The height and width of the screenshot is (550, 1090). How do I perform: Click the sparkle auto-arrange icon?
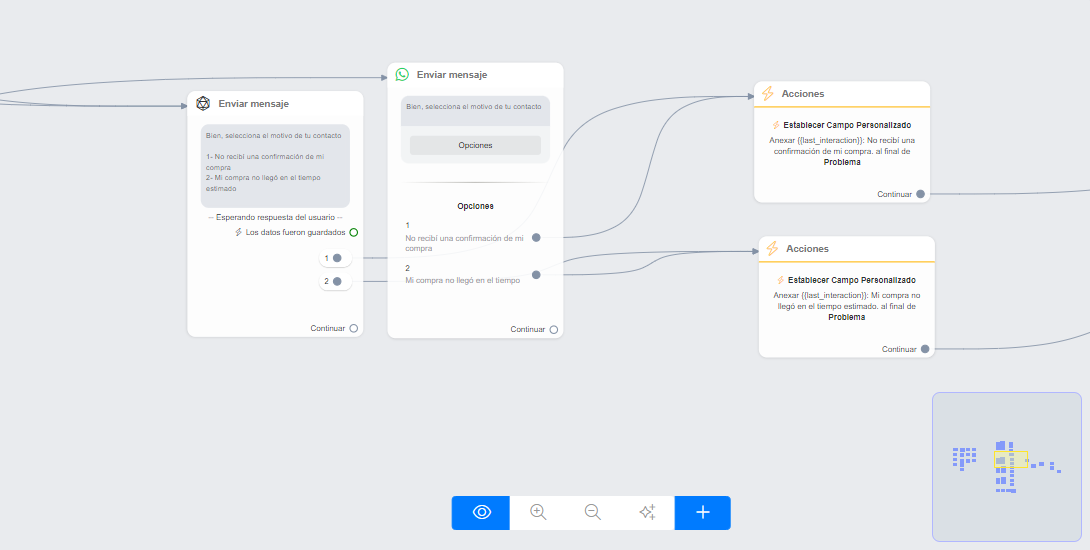point(647,512)
